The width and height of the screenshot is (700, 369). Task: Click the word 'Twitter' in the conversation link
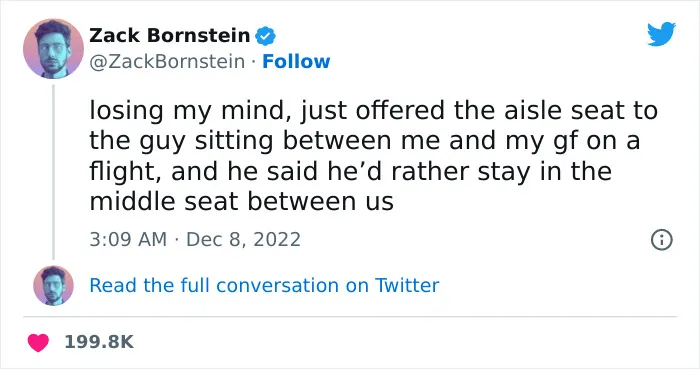click(407, 286)
